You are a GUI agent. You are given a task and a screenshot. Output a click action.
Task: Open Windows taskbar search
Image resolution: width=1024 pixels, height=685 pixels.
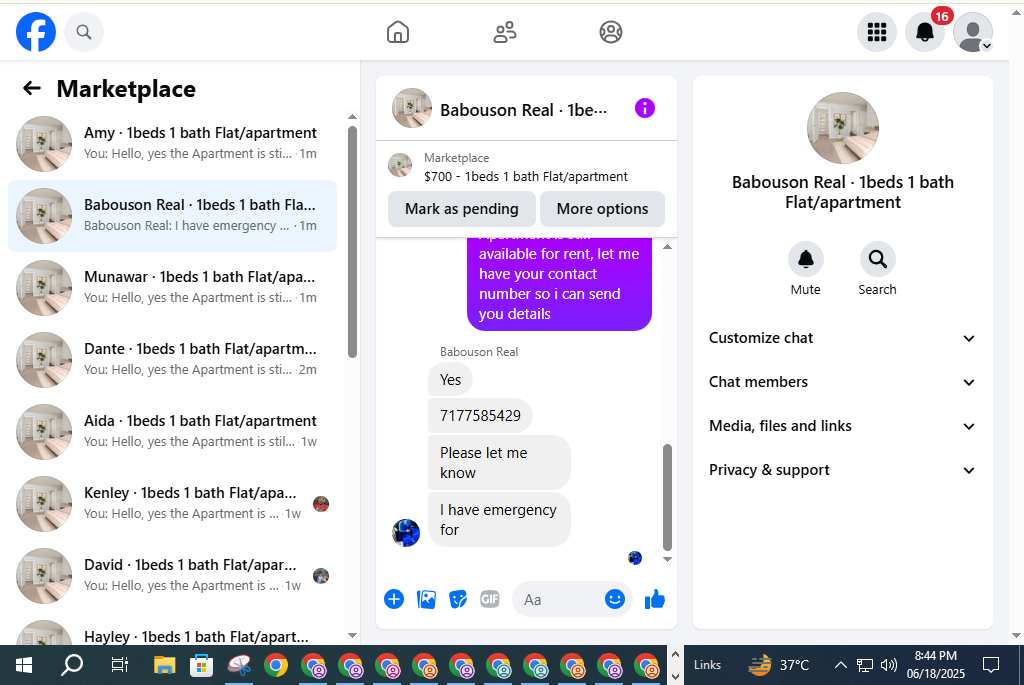point(72,665)
